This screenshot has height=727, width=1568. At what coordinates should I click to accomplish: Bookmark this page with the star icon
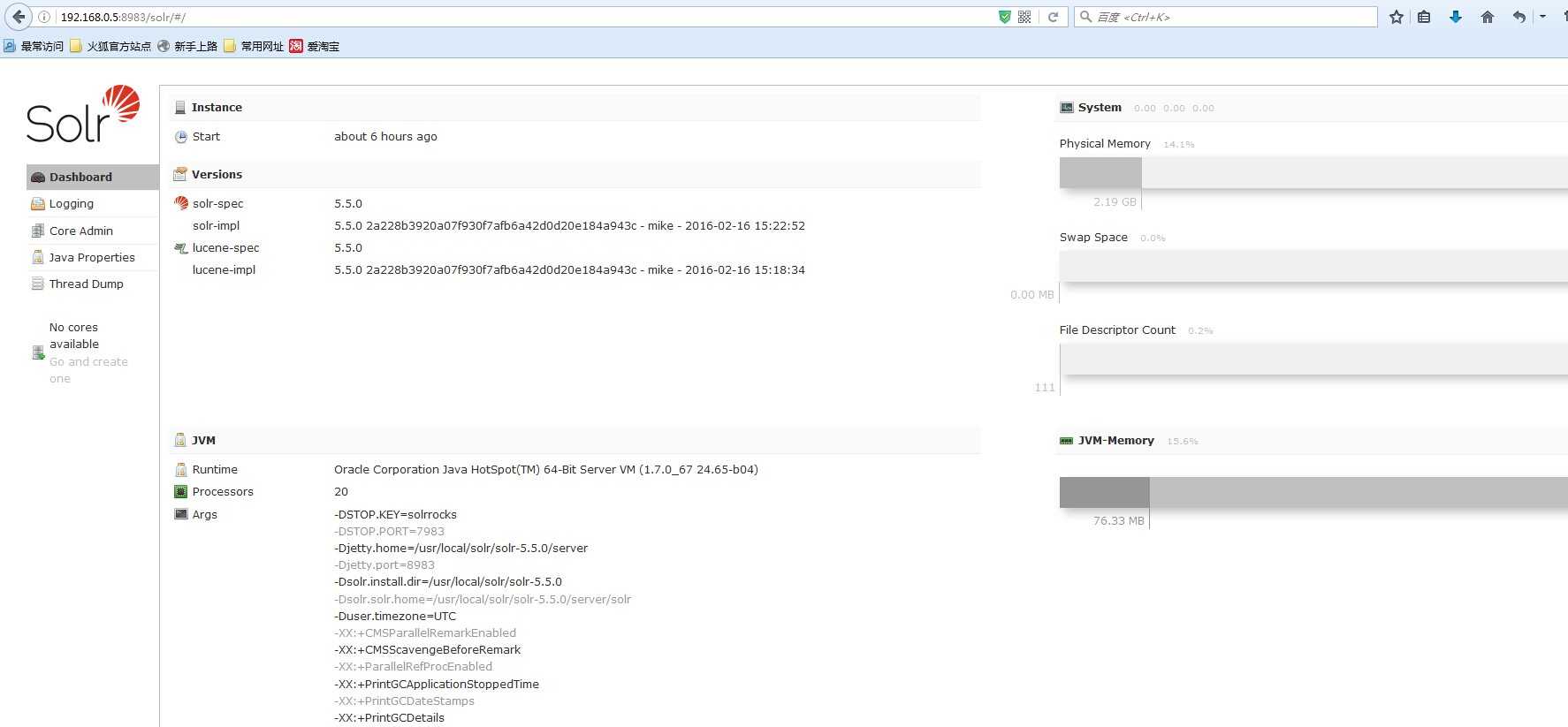[x=1397, y=17]
